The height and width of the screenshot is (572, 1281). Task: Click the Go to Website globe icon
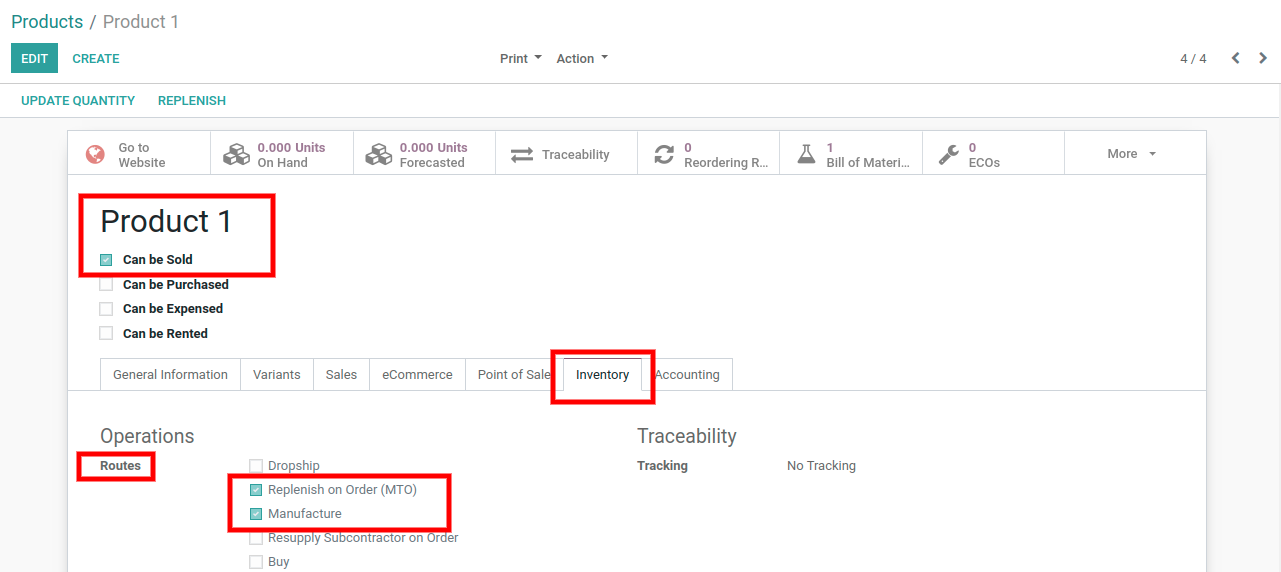click(x=95, y=154)
